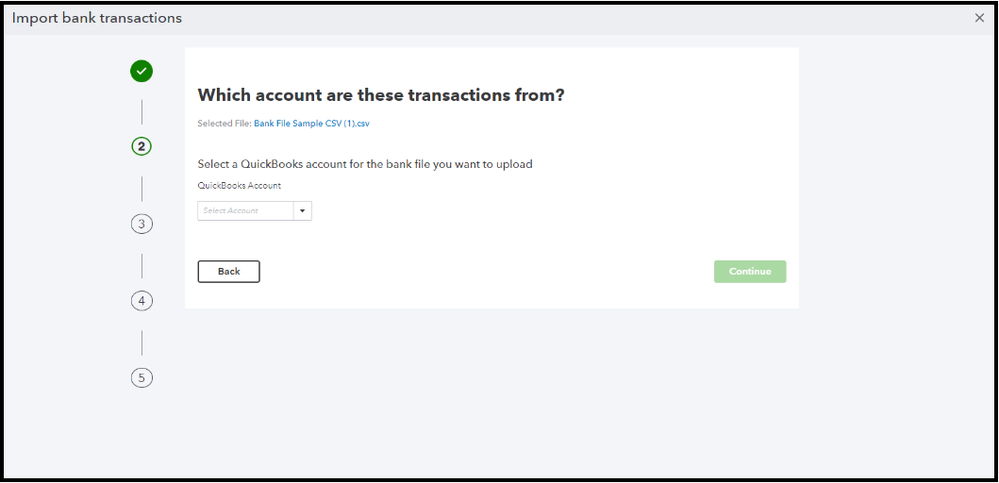Click the 'Selected File:' label text
Viewport: 999px width, 483px height.
(x=224, y=123)
